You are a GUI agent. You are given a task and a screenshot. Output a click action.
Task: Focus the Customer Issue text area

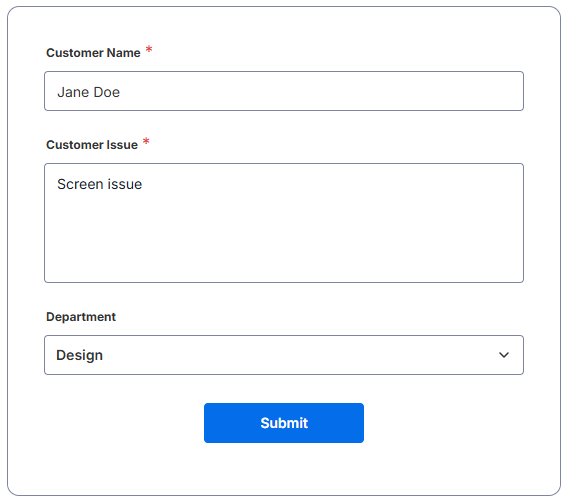point(284,223)
